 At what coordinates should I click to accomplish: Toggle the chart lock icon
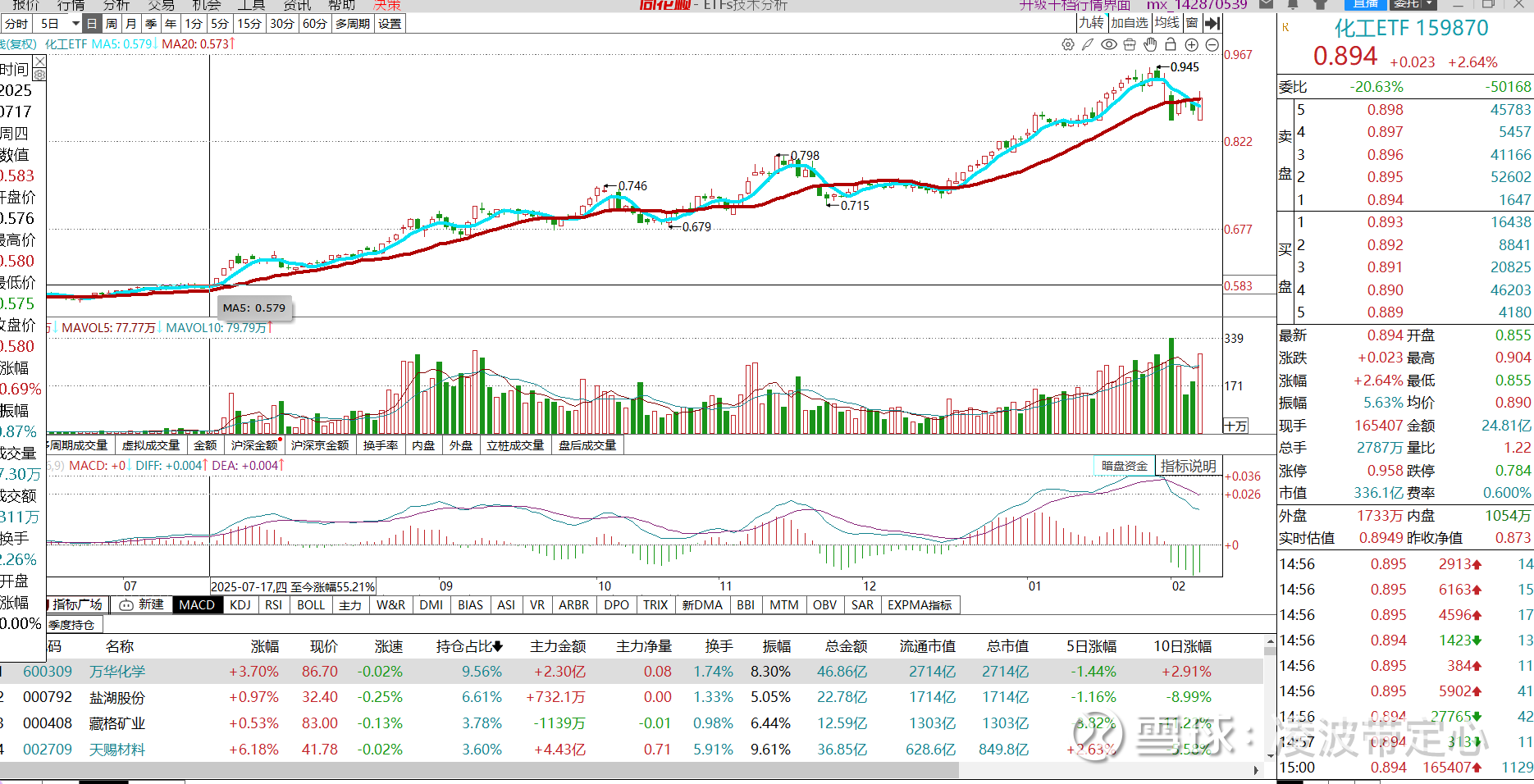point(1171,44)
